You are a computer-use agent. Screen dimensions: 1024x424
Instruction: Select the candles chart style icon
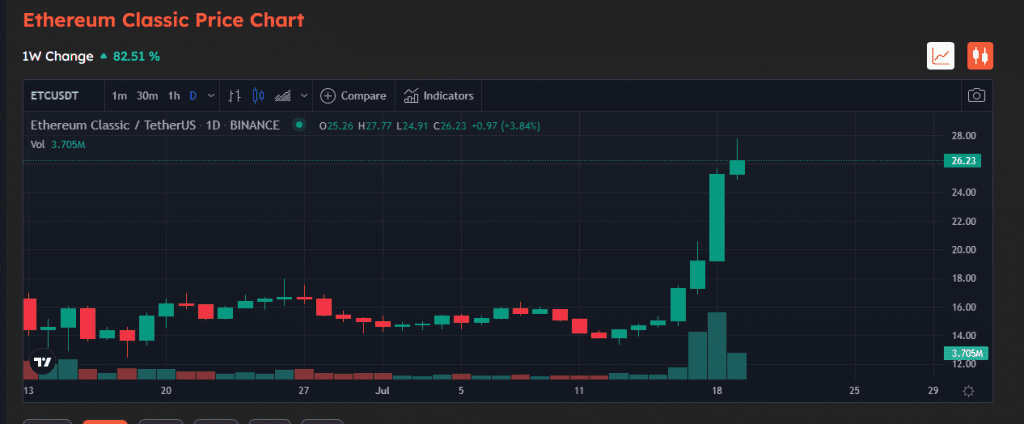point(258,96)
